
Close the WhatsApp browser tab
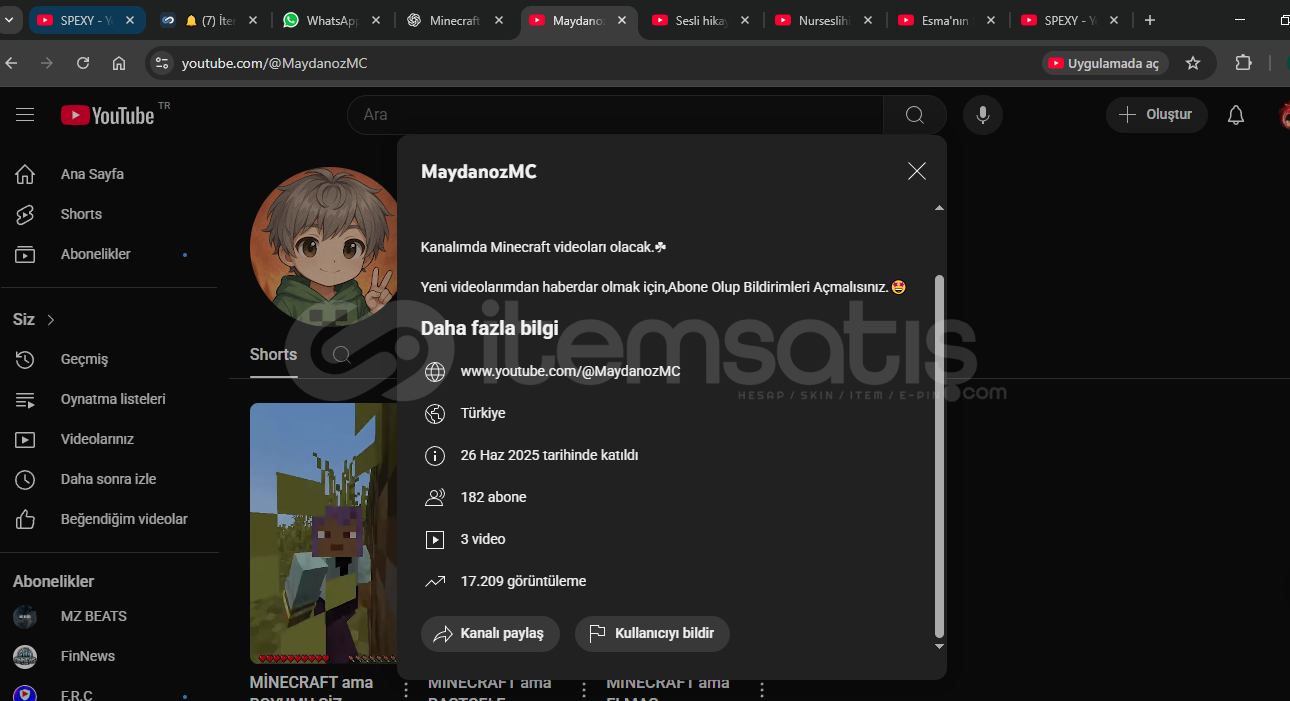click(376, 20)
